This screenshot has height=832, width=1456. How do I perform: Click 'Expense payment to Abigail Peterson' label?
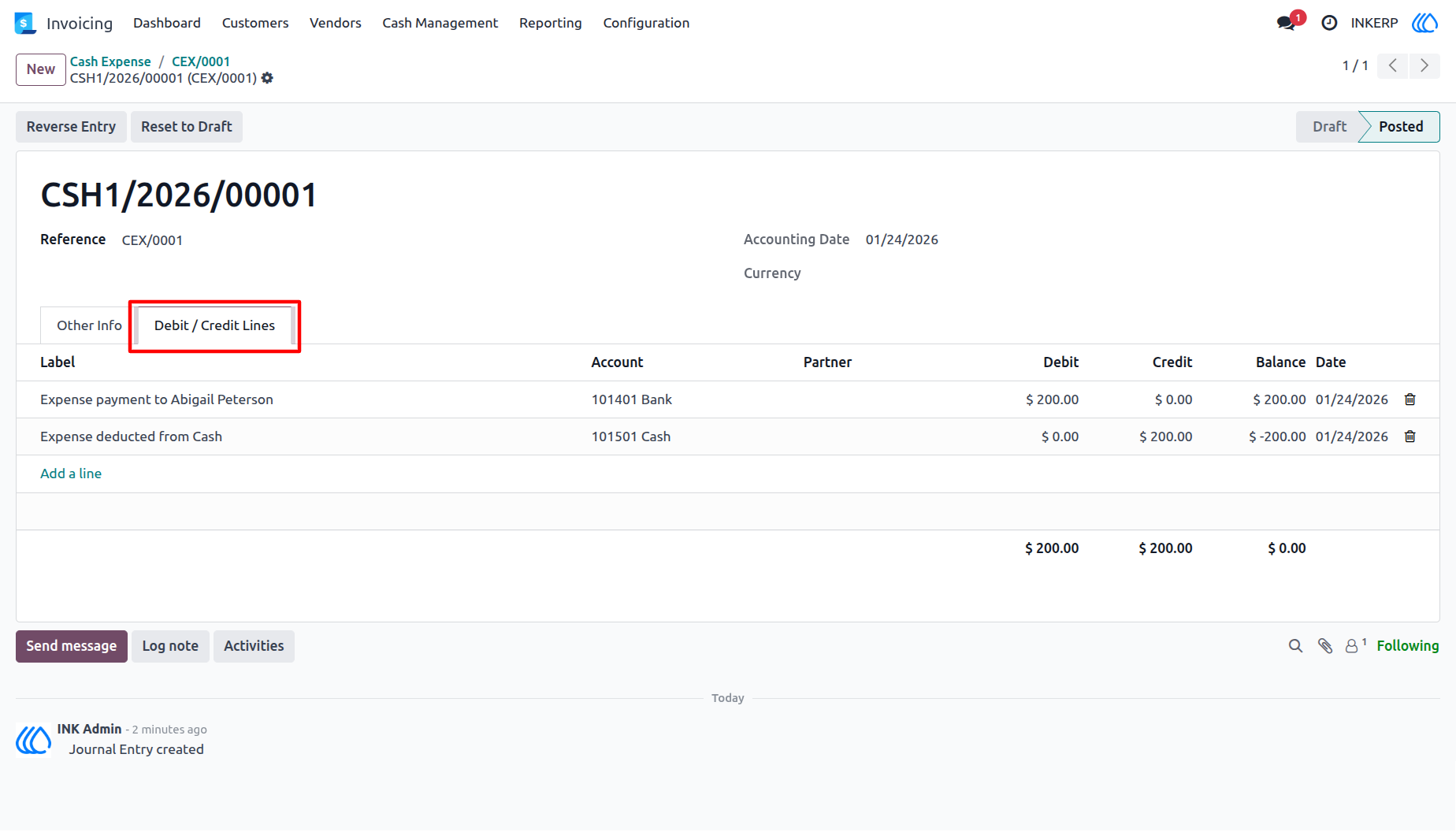point(157,399)
